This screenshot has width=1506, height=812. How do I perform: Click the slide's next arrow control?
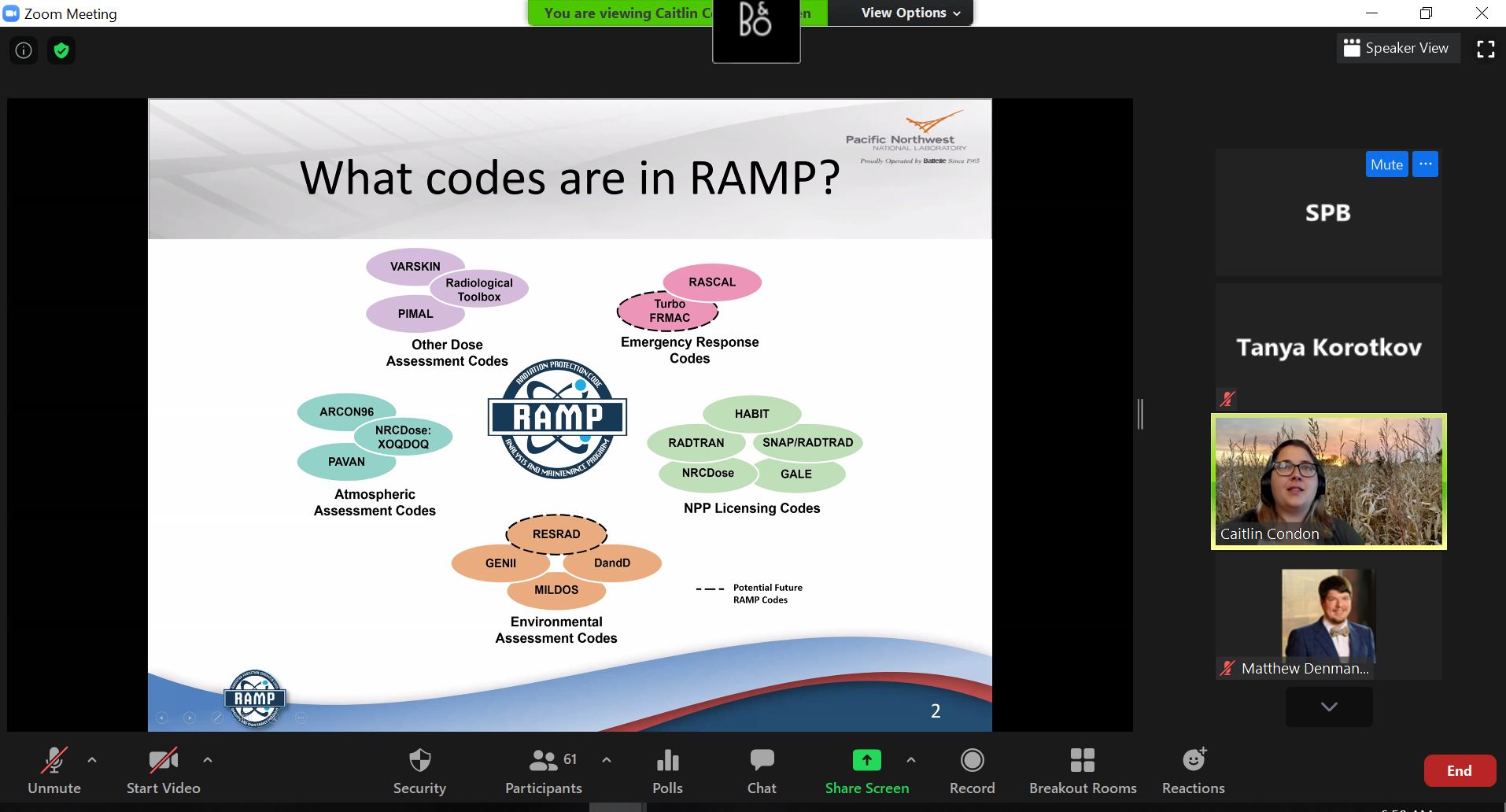click(190, 718)
